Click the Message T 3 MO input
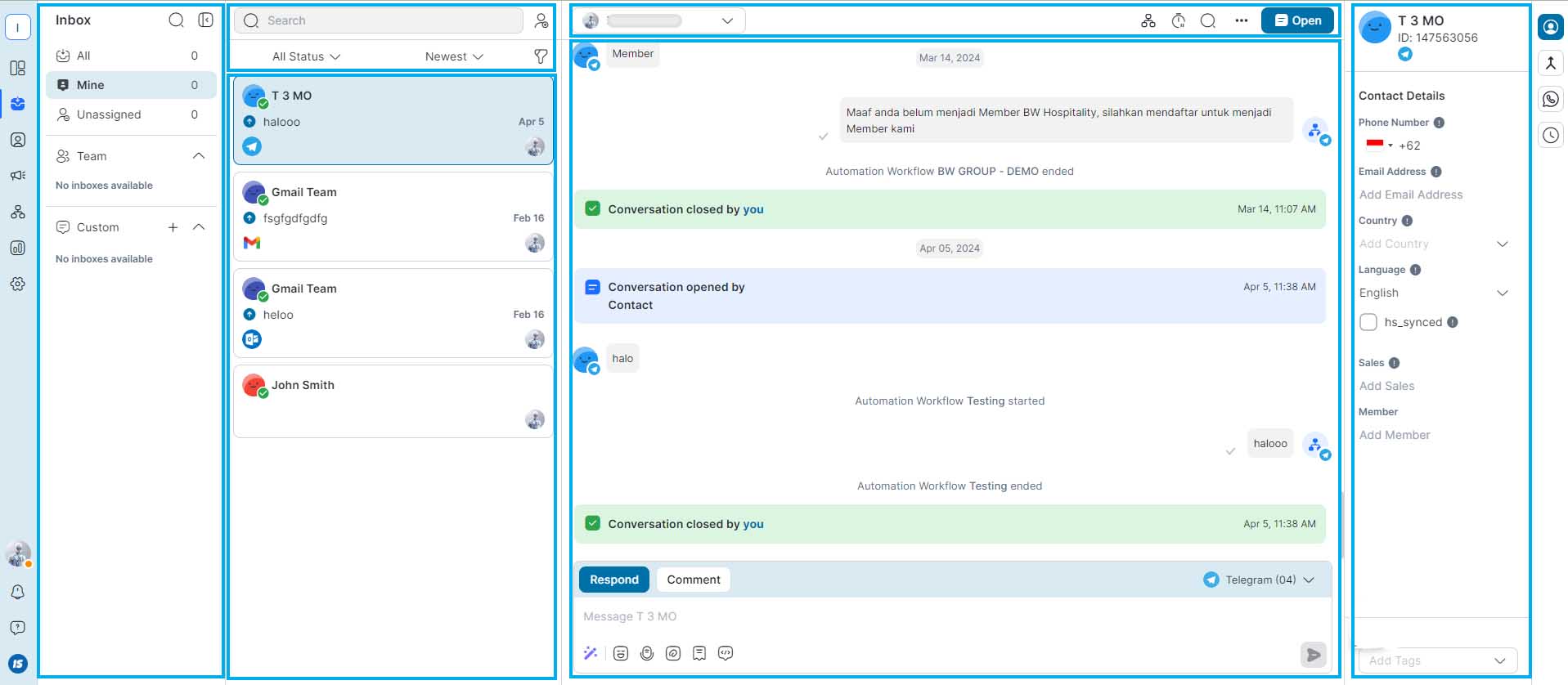The width and height of the screenshot is (1568, 685). coord(953,616)
